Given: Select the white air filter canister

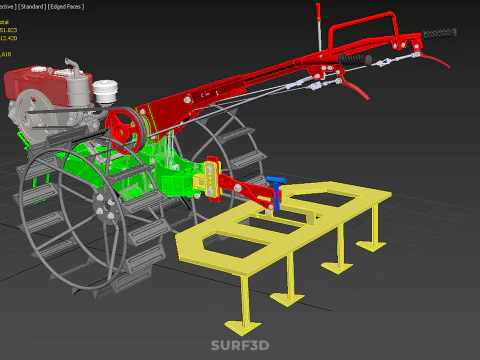Looking at the screenshot, I should click(105, 91).
